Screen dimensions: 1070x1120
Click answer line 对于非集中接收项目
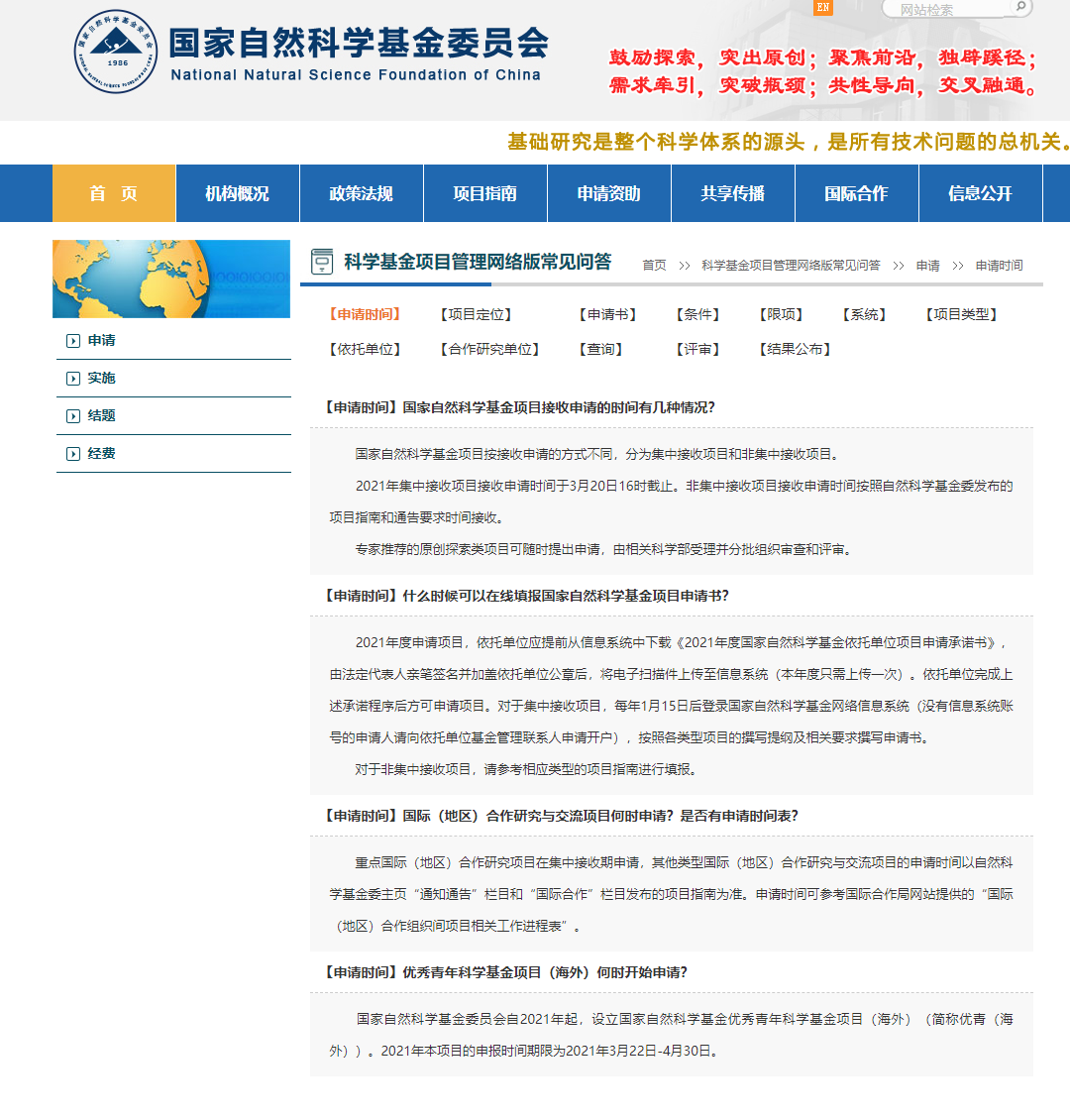[526, 769]
